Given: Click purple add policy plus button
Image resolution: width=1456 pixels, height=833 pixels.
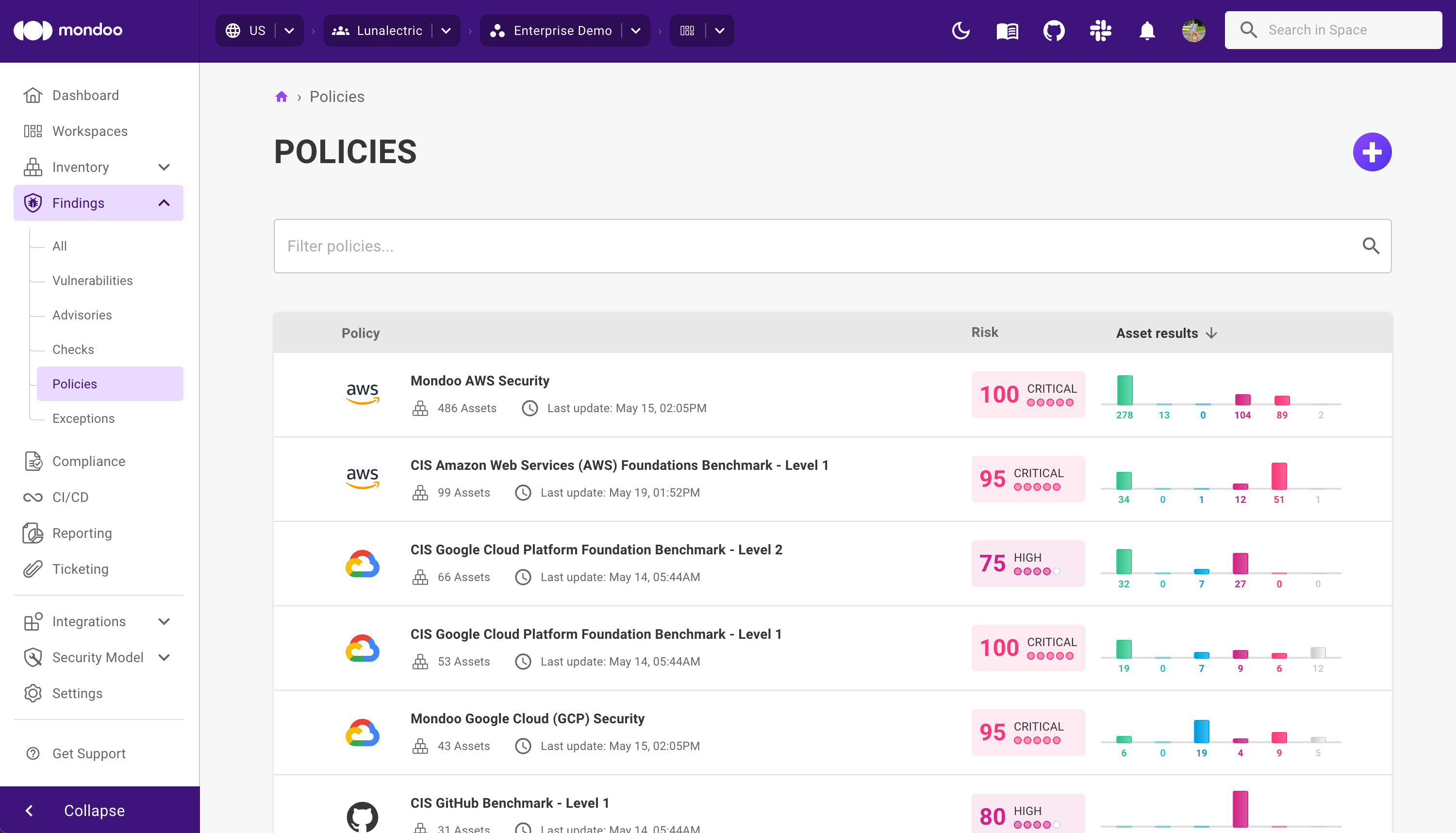Looking at the screenshot, I should (1372, 152).
